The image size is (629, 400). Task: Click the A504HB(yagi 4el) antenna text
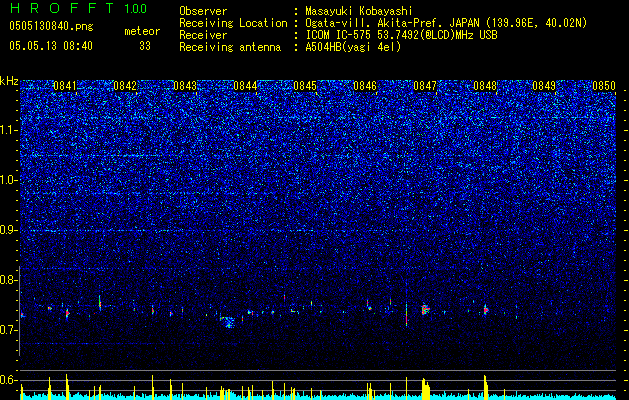tap(353, 47)
